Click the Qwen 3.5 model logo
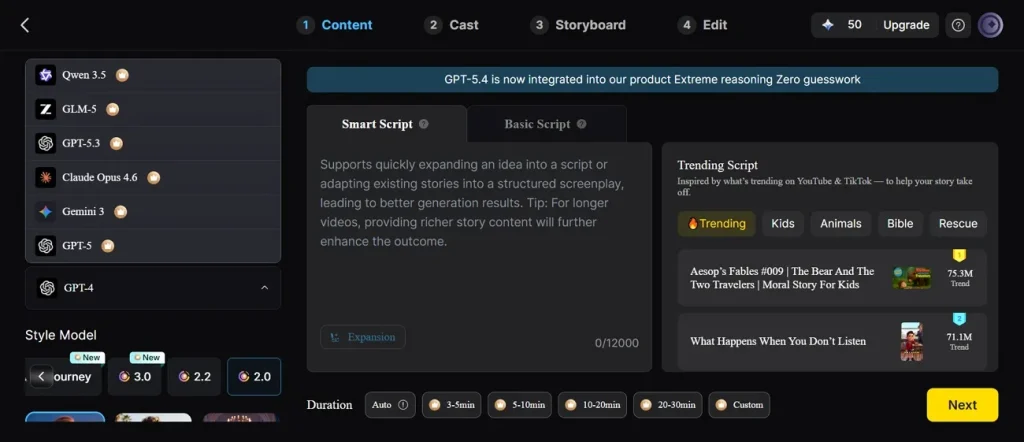Screen dimensions: 1024x442 point(46,75)
